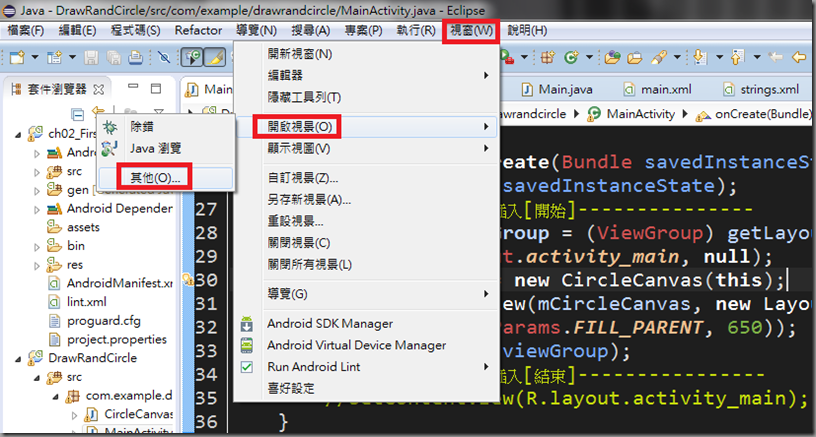
Task: Open the New wizard dropdown arrow
Action: [35, 57]
